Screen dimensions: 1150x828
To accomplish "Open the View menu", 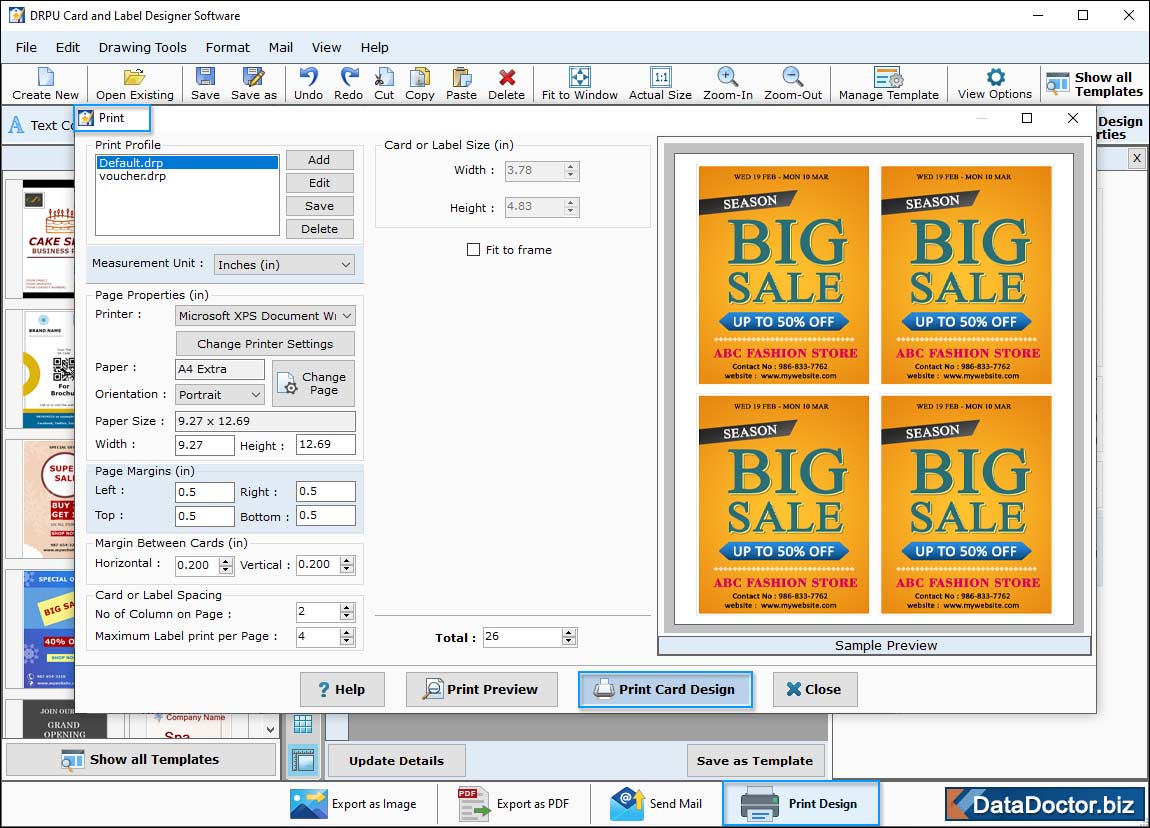I will 326,48.
